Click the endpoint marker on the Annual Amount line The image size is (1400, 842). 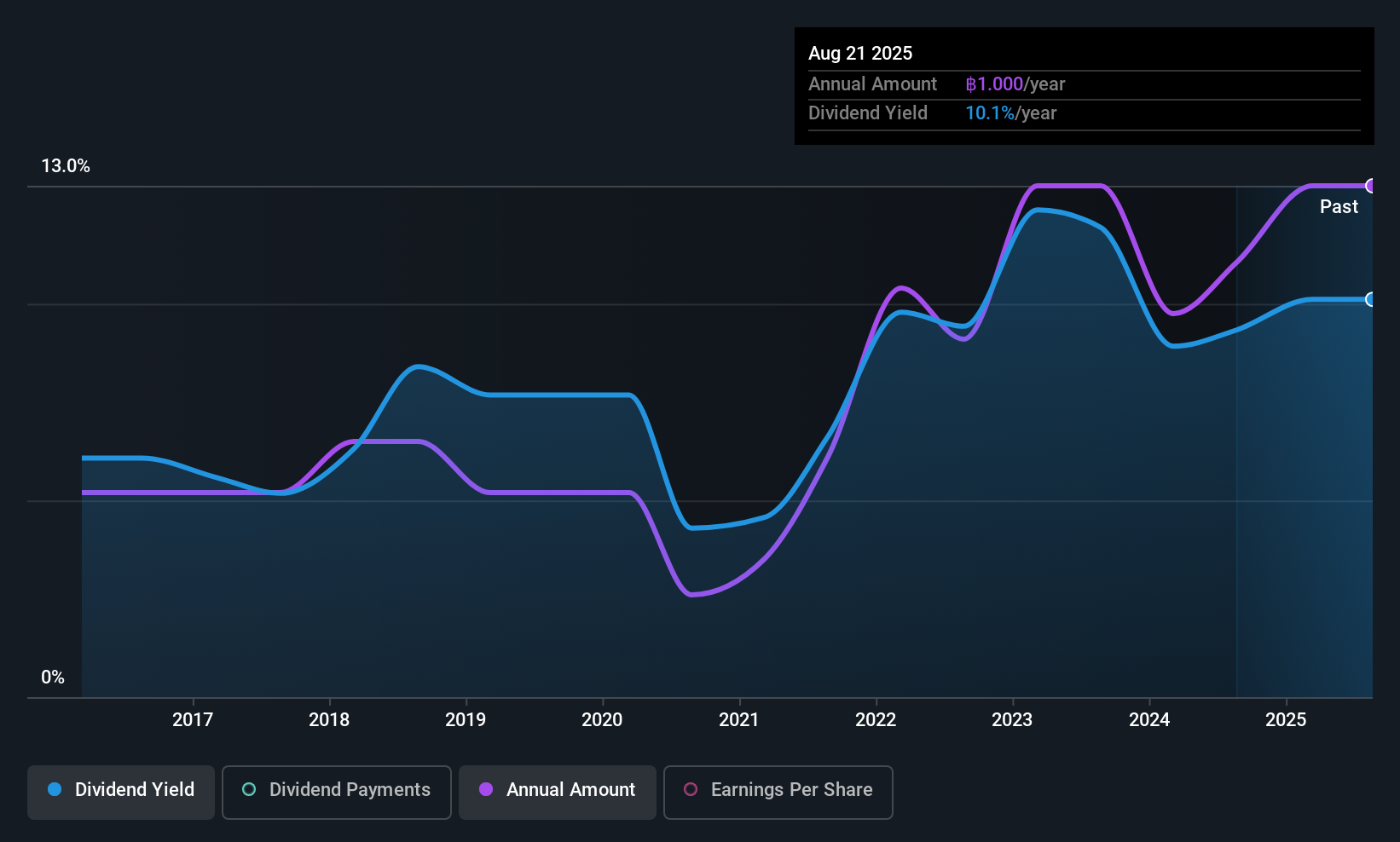point(1371,186)
